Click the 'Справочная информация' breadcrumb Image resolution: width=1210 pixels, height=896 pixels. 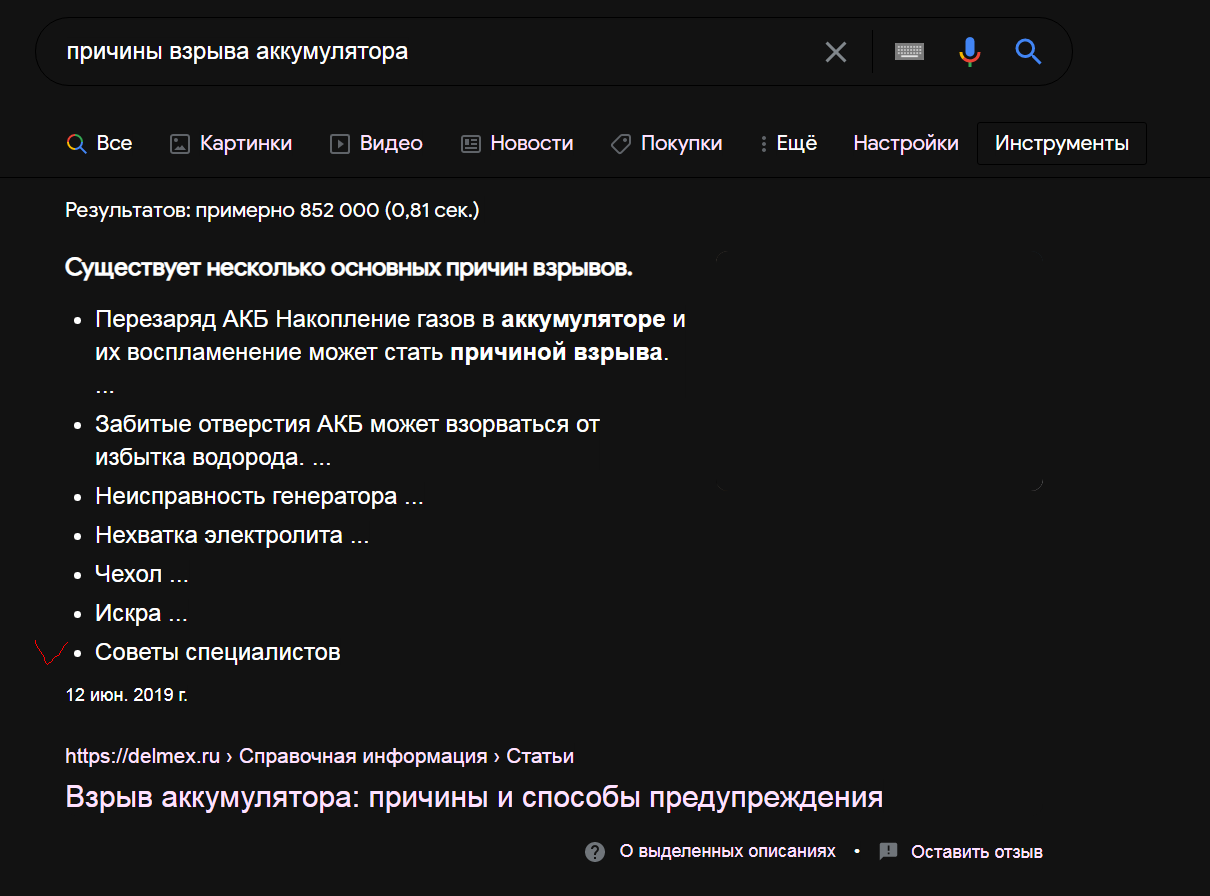[363, 756]
